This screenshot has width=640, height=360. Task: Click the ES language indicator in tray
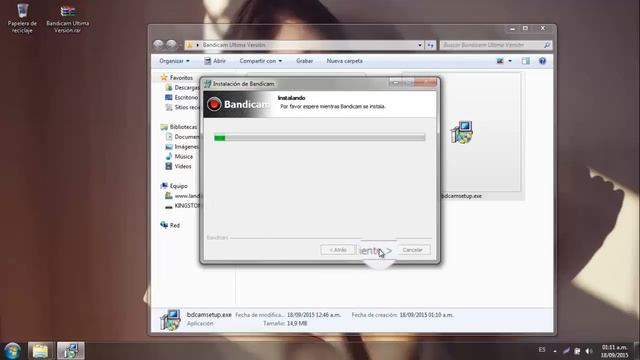pyautogui.click(x=542, y=350)
